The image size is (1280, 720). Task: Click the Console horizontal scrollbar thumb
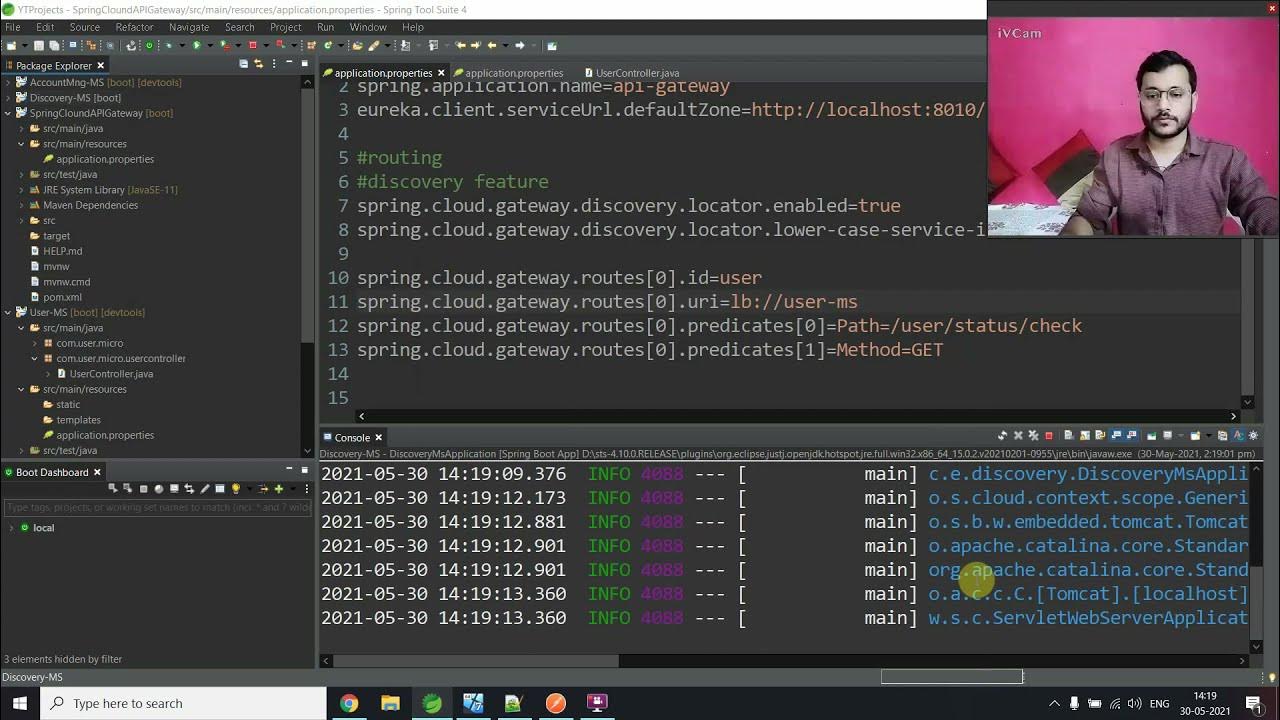pyautogui.click(x=476, y=660)
